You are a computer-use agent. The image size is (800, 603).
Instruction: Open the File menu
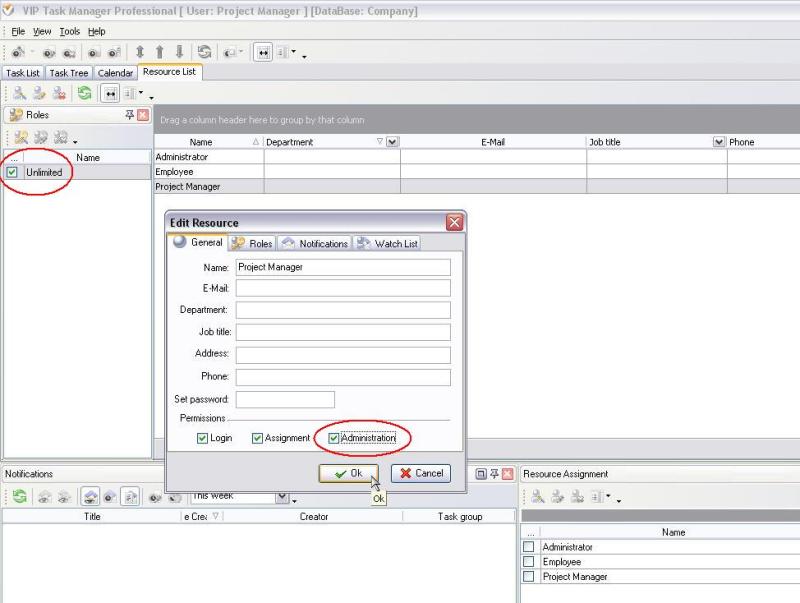pyautogui.click(x=18, y=32)
